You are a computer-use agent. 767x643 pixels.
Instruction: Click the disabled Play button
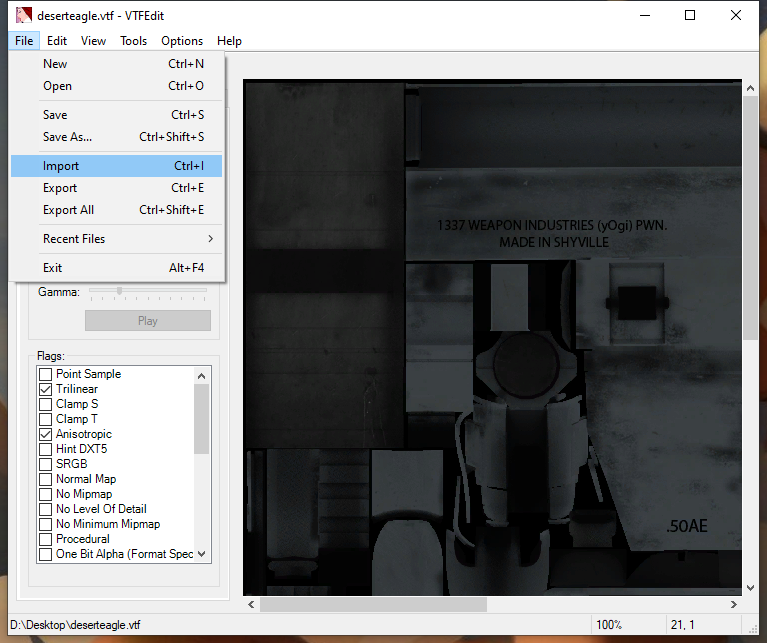[148, 321]
